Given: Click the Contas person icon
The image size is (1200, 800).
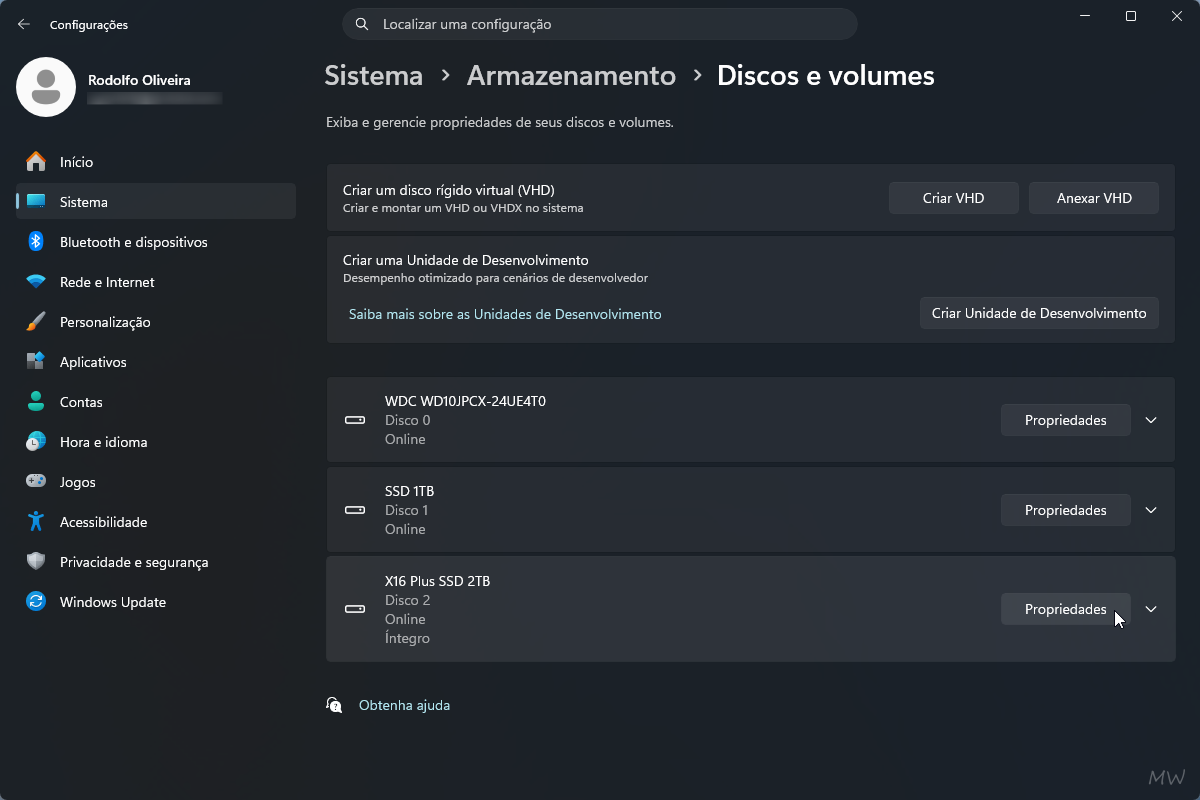Looking at the screenshot, I should click(x=36, y=402).
